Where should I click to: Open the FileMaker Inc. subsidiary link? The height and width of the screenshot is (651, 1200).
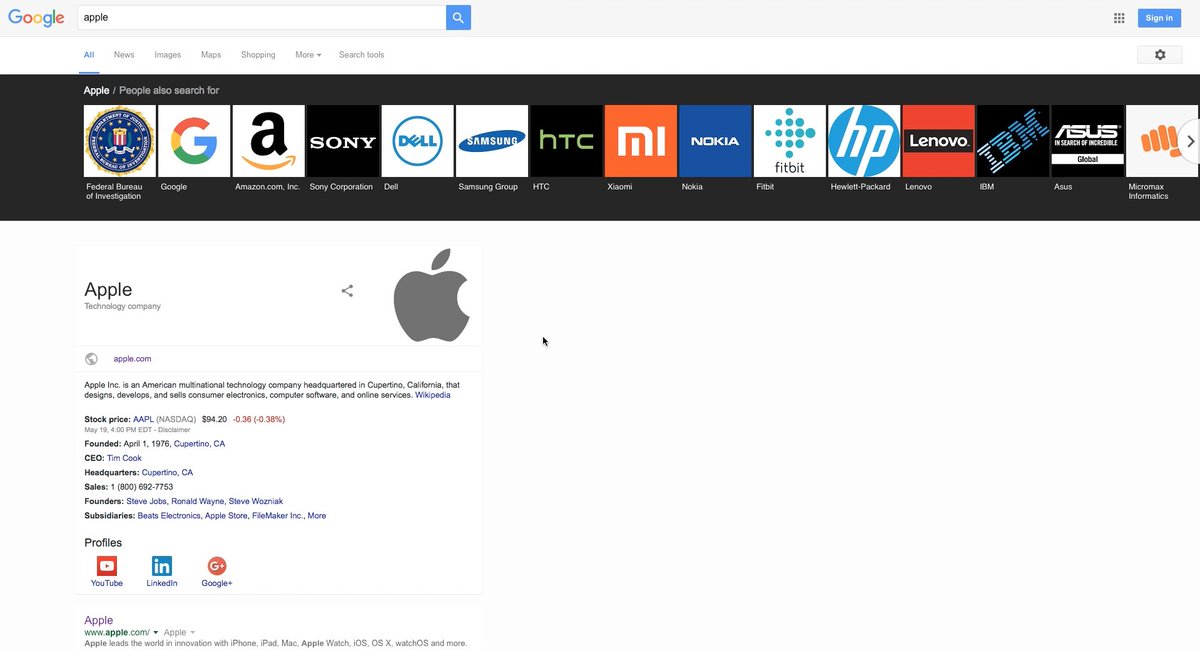278,516
